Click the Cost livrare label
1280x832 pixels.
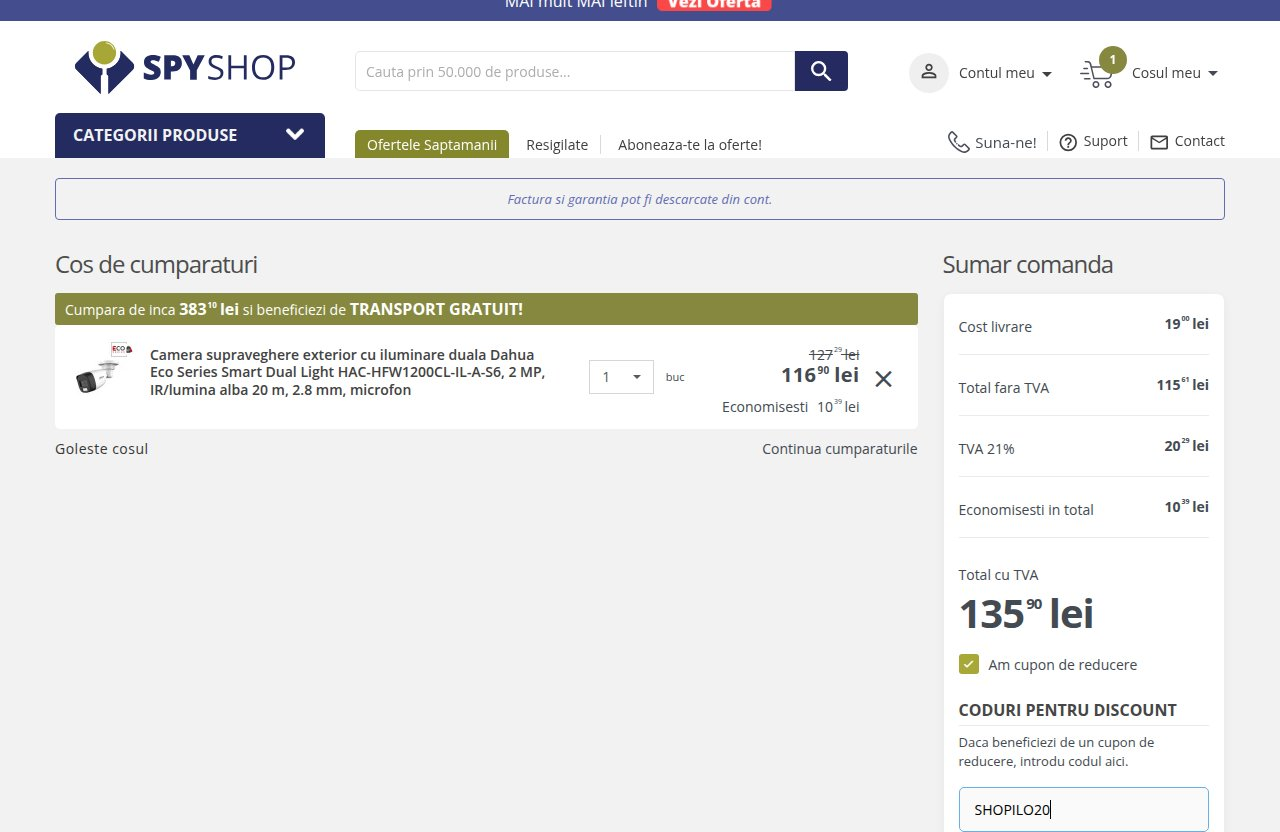(x=995, y=327)
